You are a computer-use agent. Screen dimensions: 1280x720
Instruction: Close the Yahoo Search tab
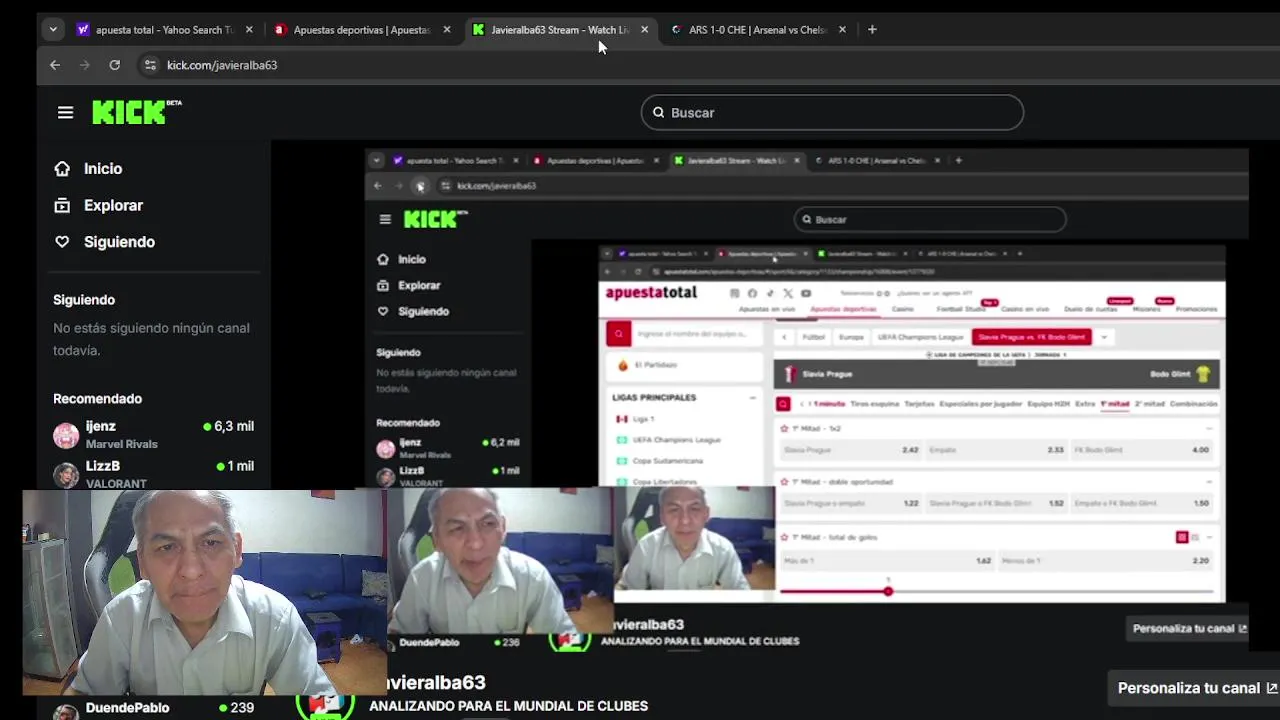pos(249,30)
